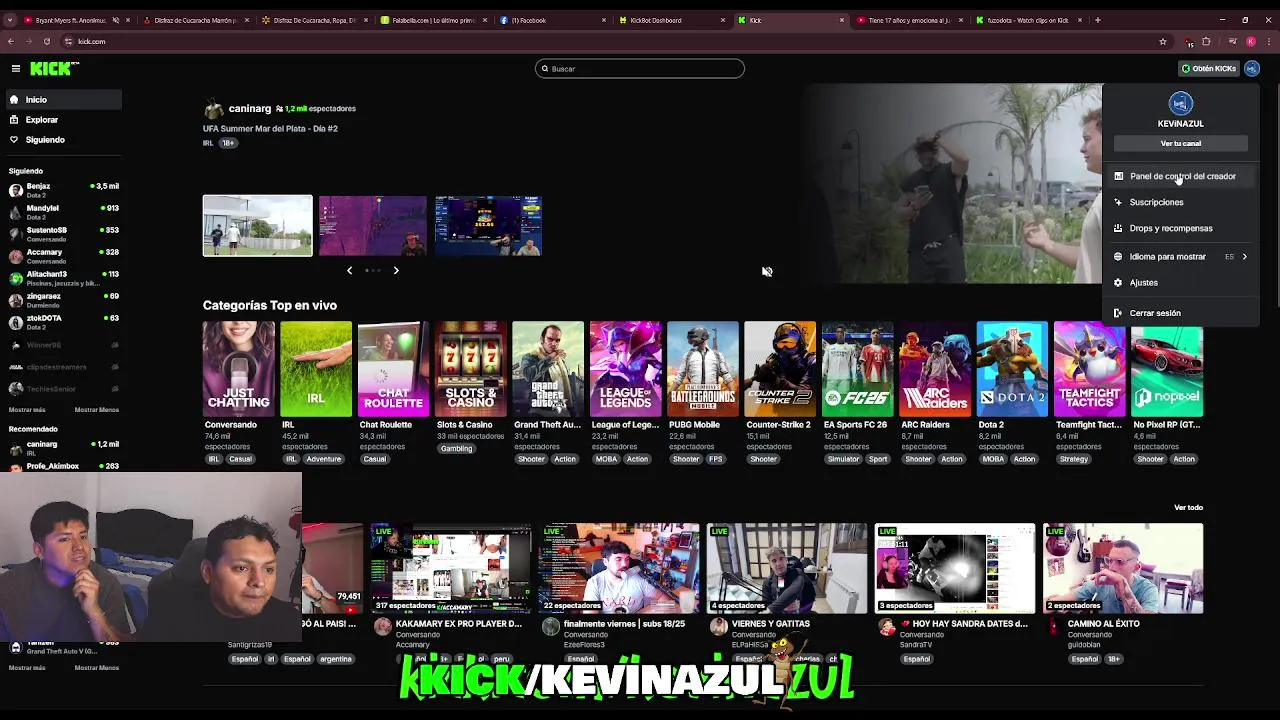
Task: Click the KICK logo
Action: pyautogui.click(x=52, y=68)
